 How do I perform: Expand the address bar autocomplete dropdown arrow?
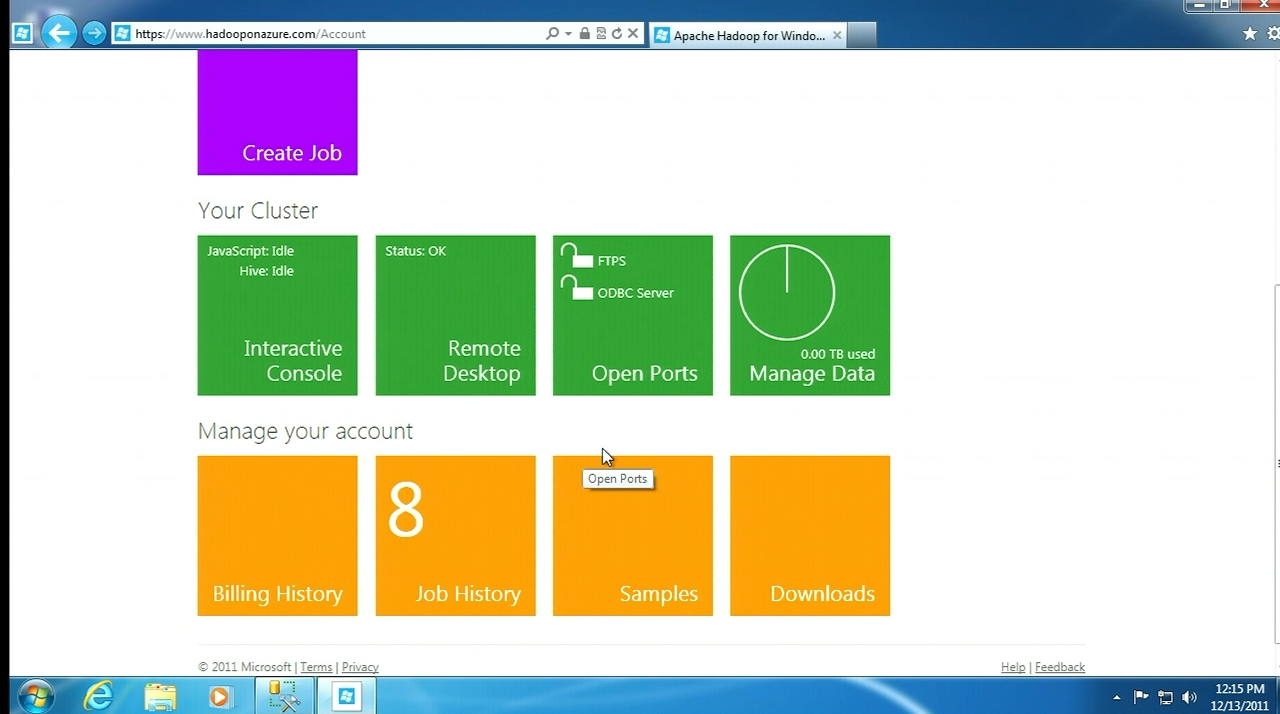568,34
